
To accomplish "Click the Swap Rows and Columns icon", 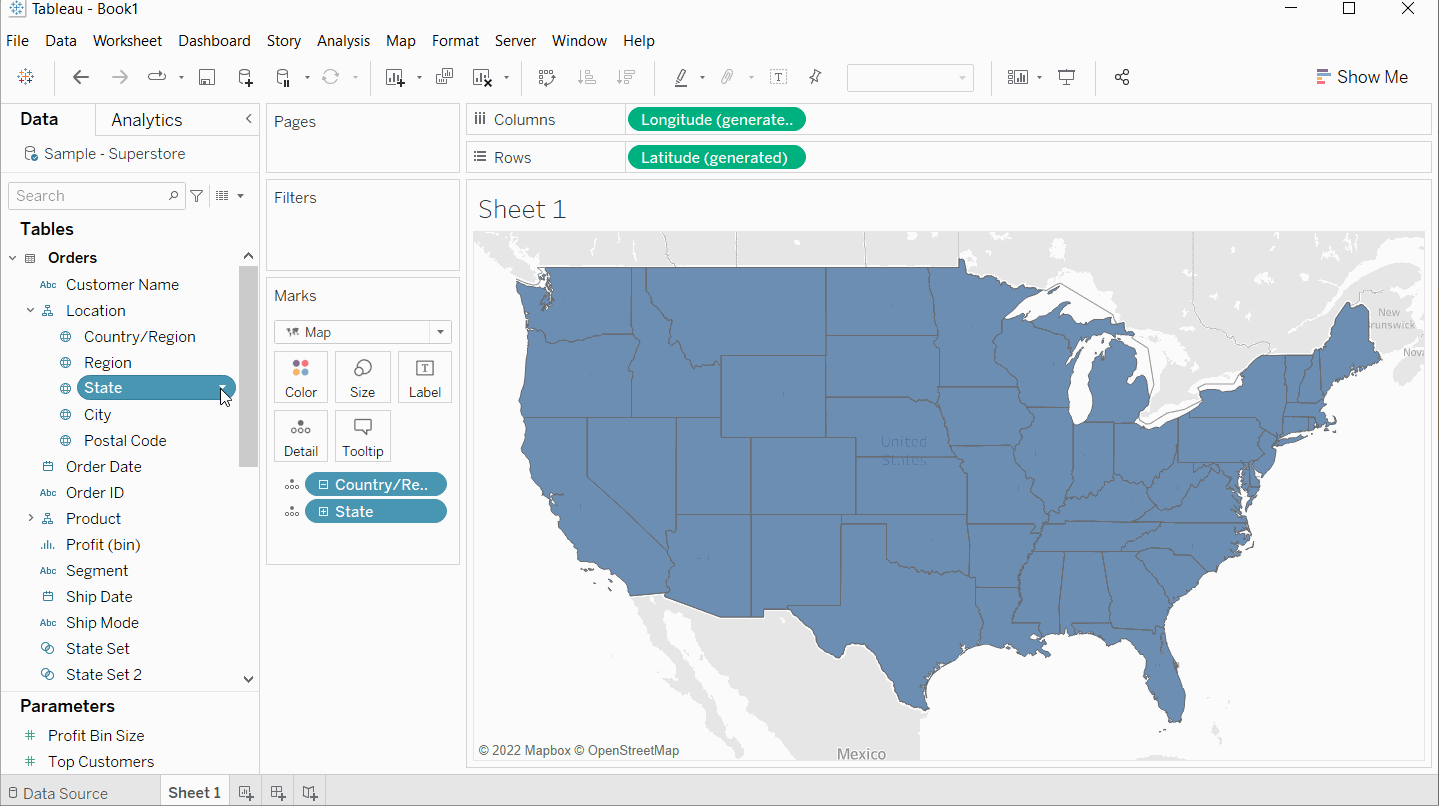I will (x=547, y=77).
